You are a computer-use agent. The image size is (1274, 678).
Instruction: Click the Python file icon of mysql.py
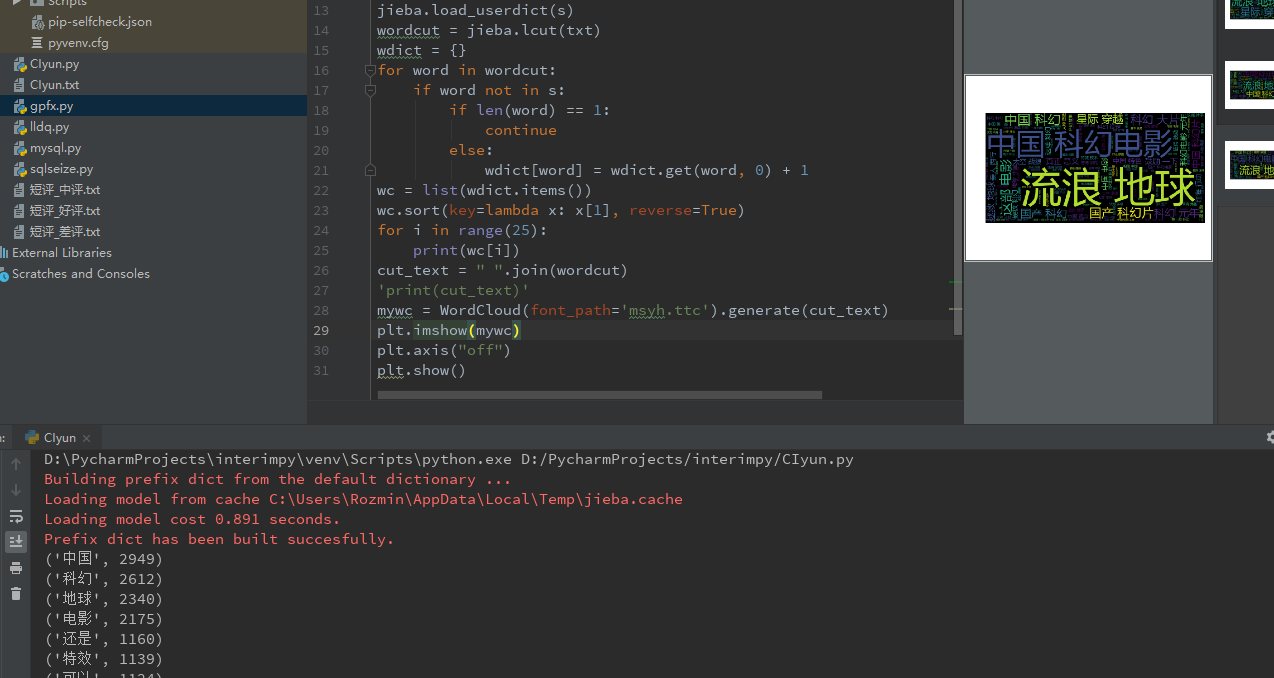(x=19, y=148)
